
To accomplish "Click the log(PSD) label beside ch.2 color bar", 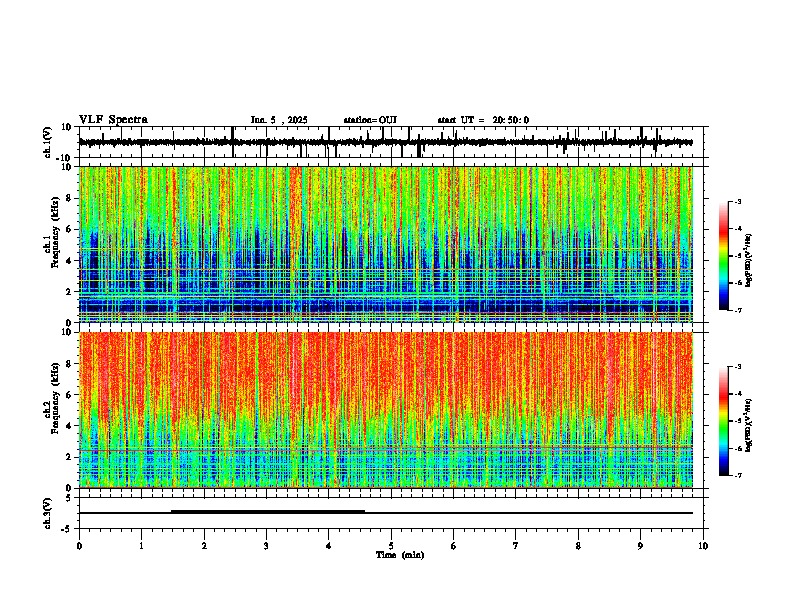I will pyautogui.click(x=749, y=425).
